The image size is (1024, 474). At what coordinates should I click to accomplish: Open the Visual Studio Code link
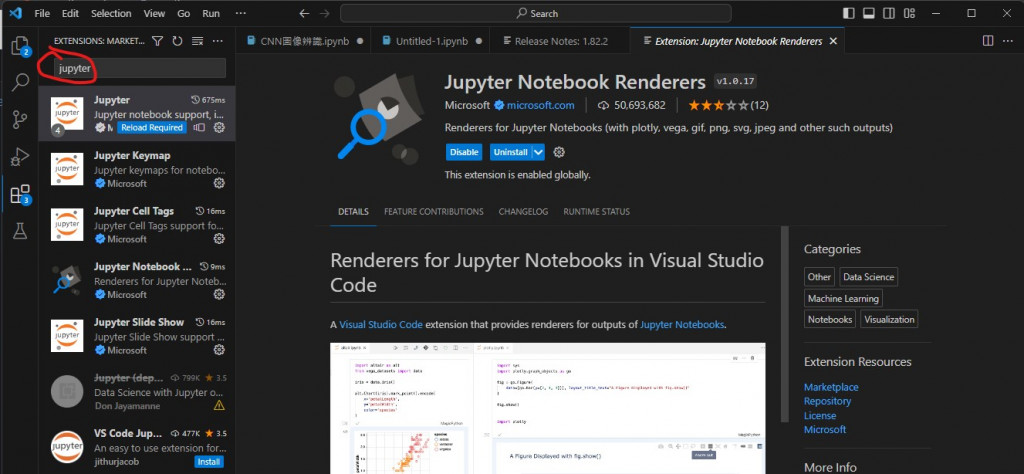coord(381,324)
